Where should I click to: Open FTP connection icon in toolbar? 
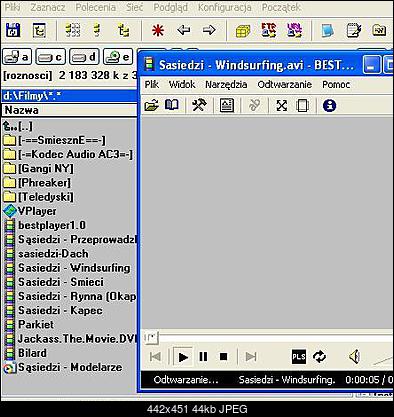pos(269,30)
